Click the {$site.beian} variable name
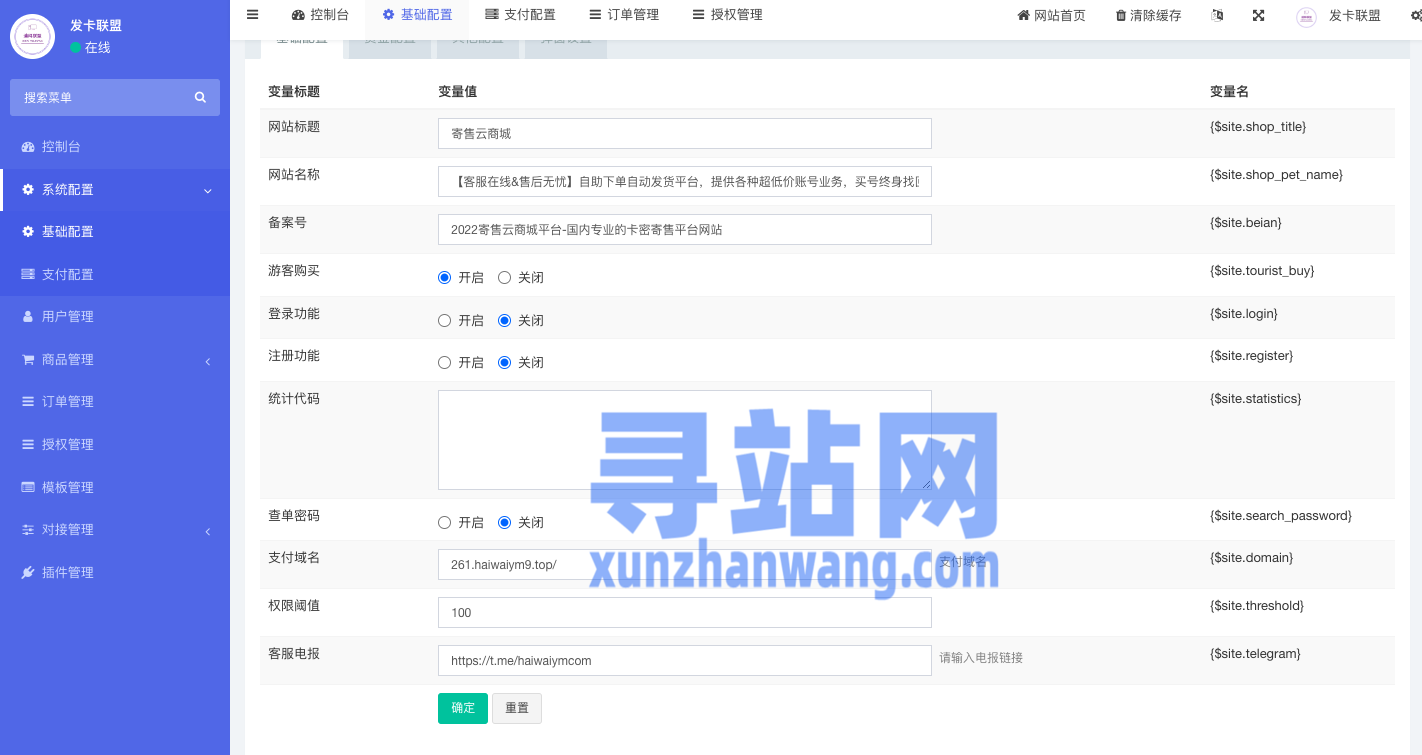1422x755 pixels. tap(1246, 223)
